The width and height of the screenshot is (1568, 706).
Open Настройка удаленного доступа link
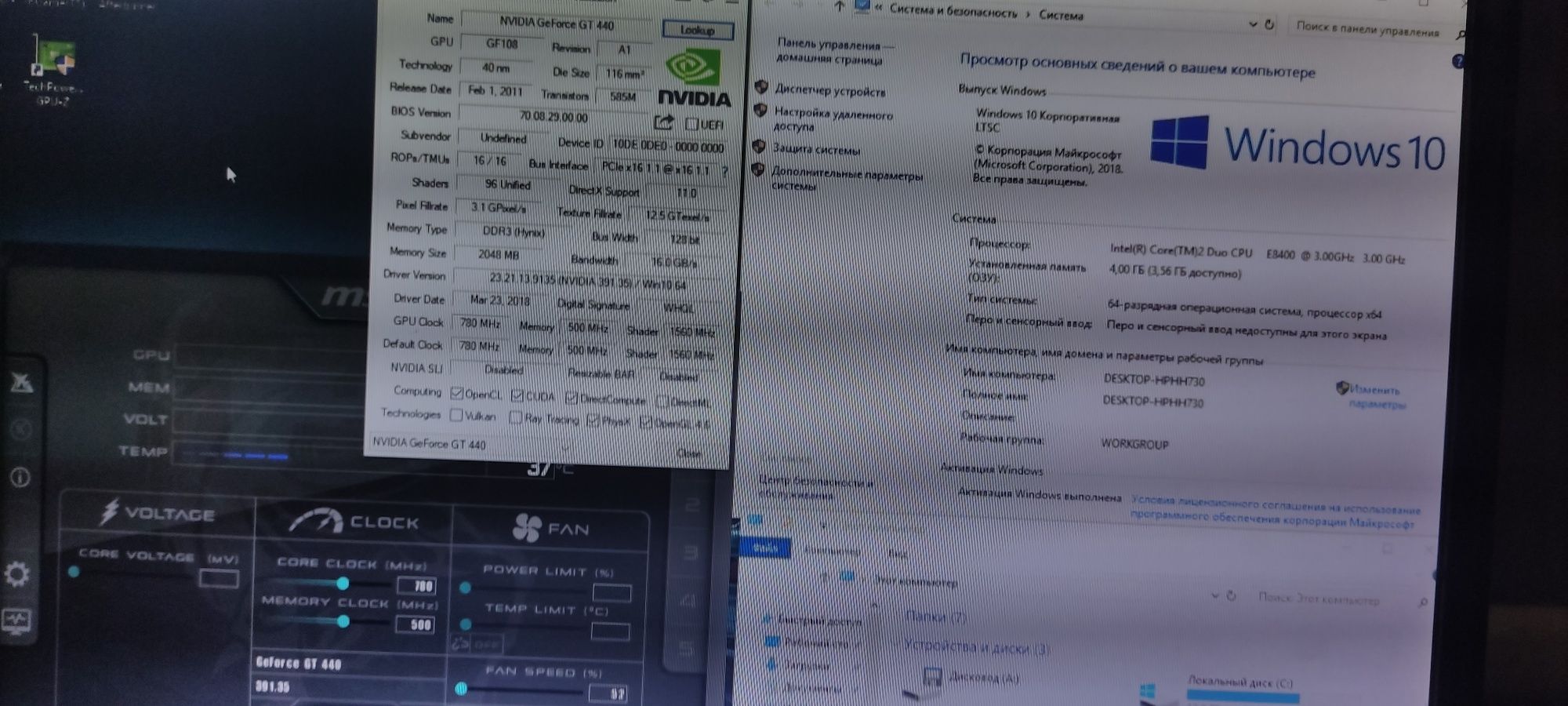click(x=833, y=119)
